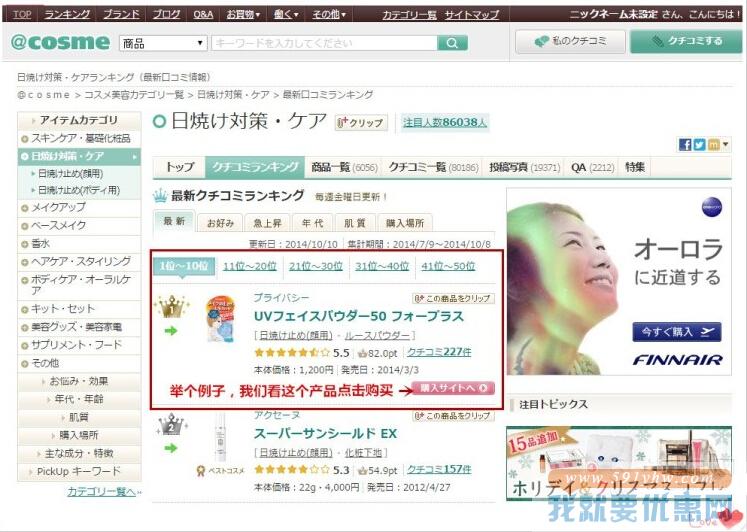Clip the UVフェイスパウダー product
The width and height of the screenshot is (747, 532).
pos(454,299)
